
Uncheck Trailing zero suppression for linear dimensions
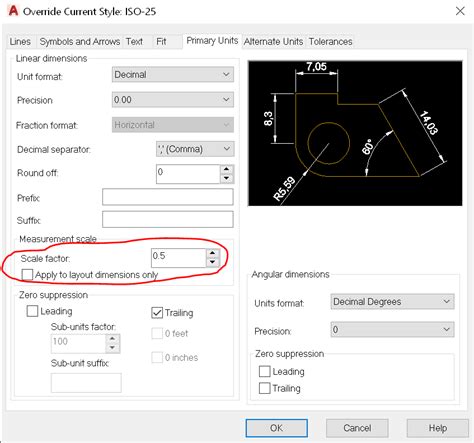tap(157, 313)
